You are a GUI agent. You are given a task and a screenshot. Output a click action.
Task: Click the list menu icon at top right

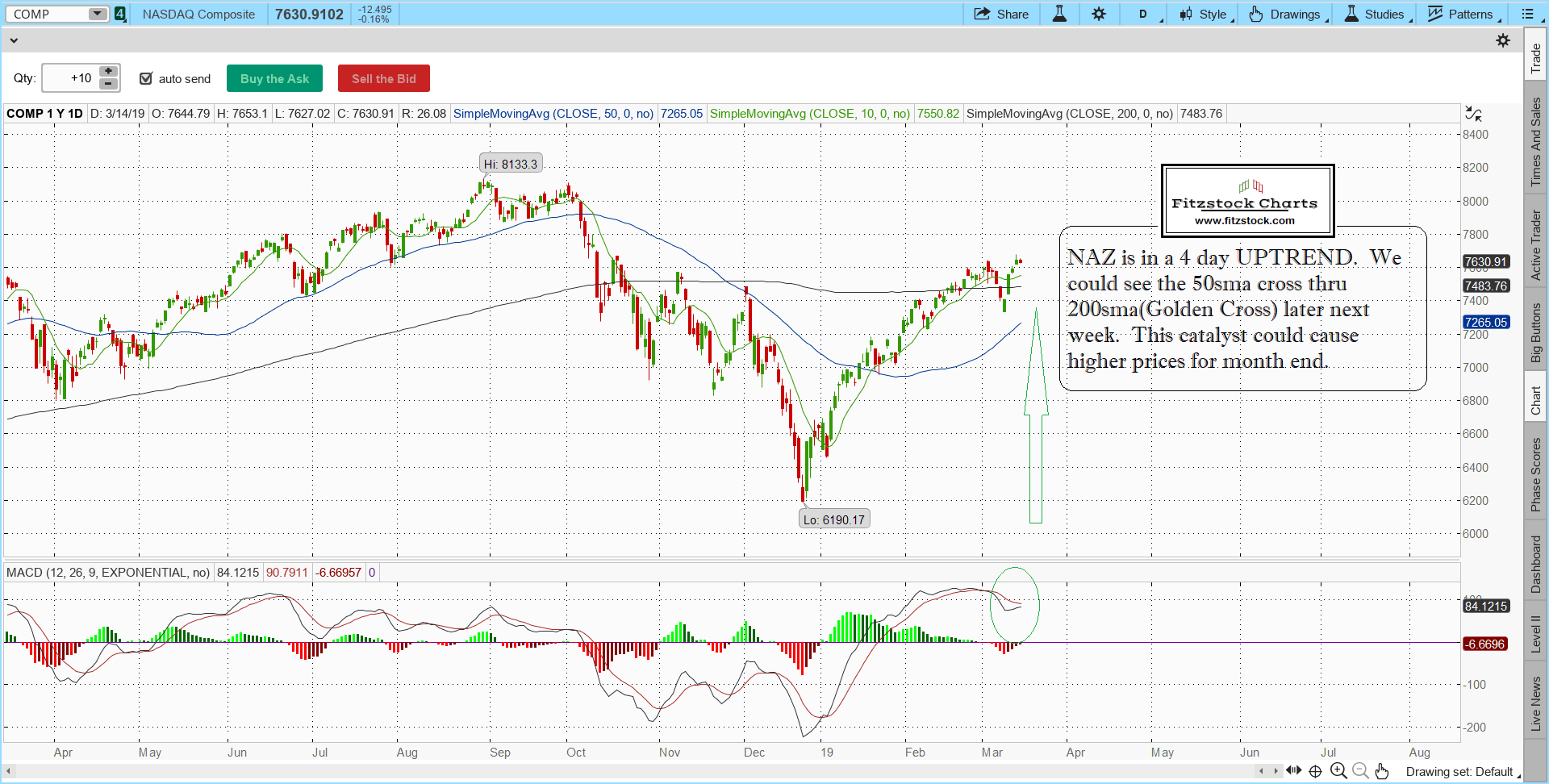point(1527,14)
